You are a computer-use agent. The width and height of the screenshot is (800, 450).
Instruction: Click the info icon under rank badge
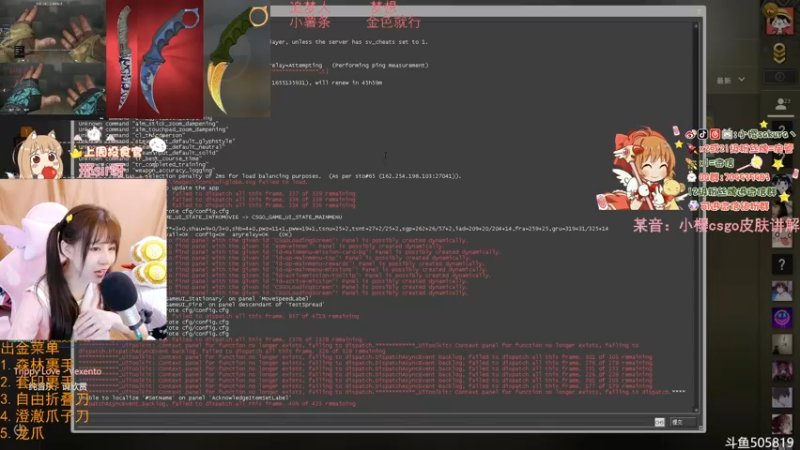[779, 77]
